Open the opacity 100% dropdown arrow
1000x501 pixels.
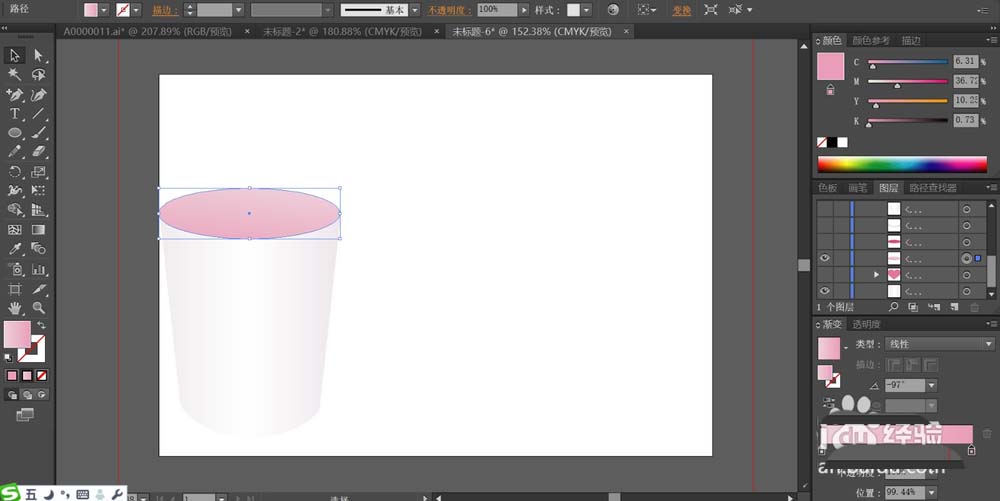[524, 10]
